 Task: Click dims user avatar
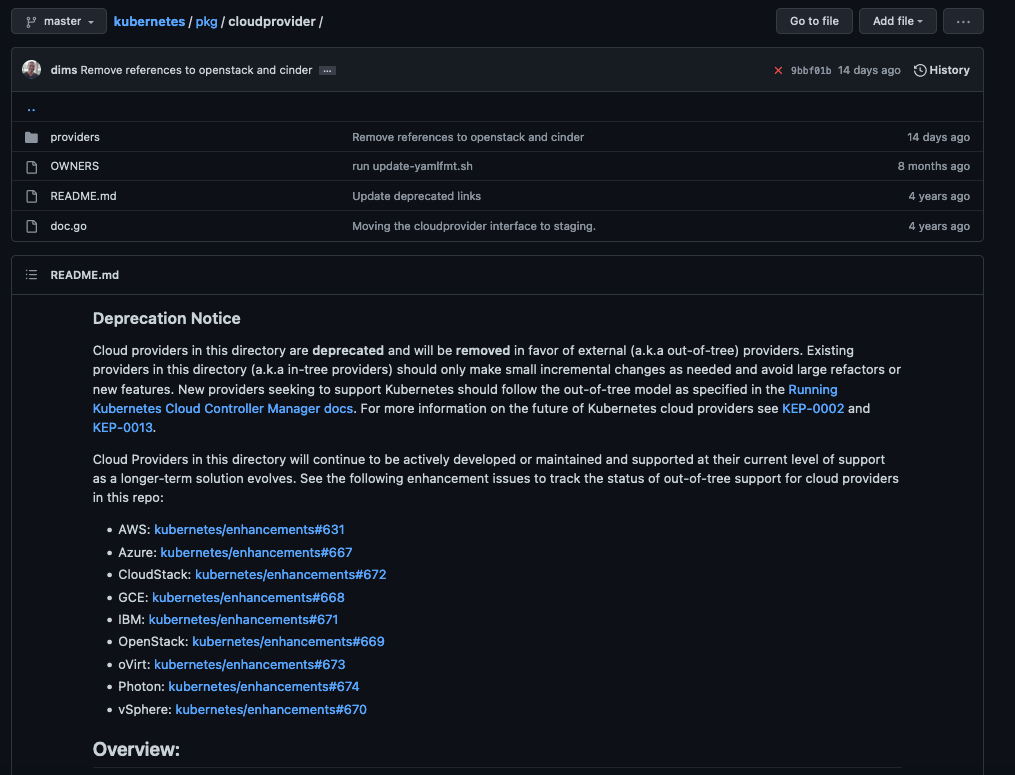pos(32,69)
